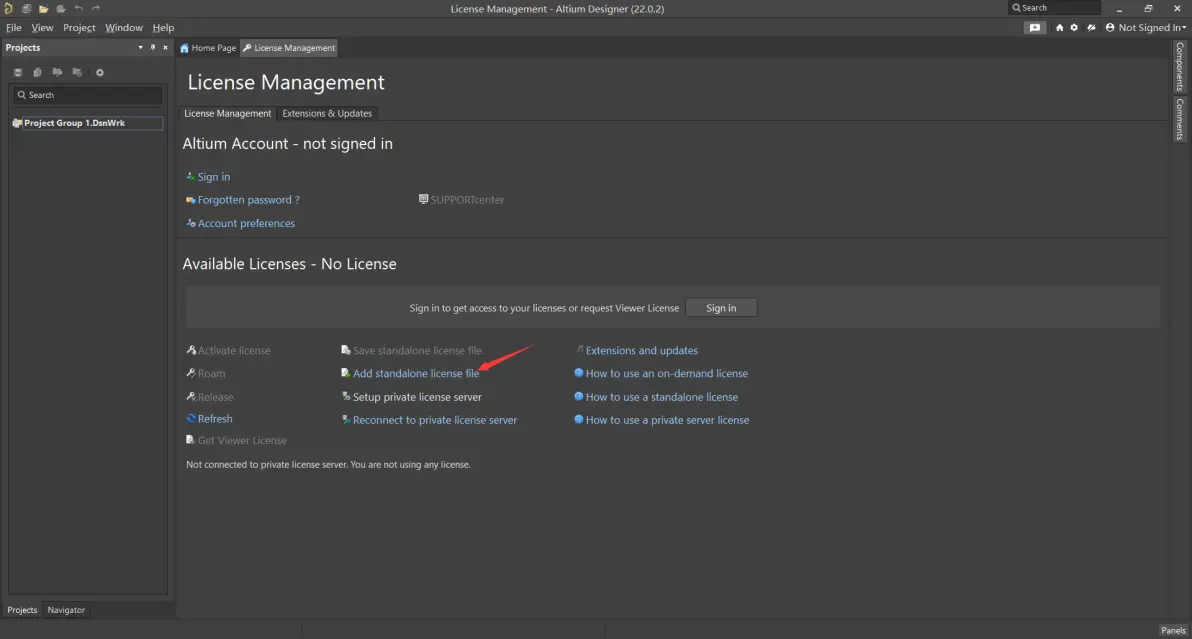Click the Redo arrow in title bar

click(96, 8)
